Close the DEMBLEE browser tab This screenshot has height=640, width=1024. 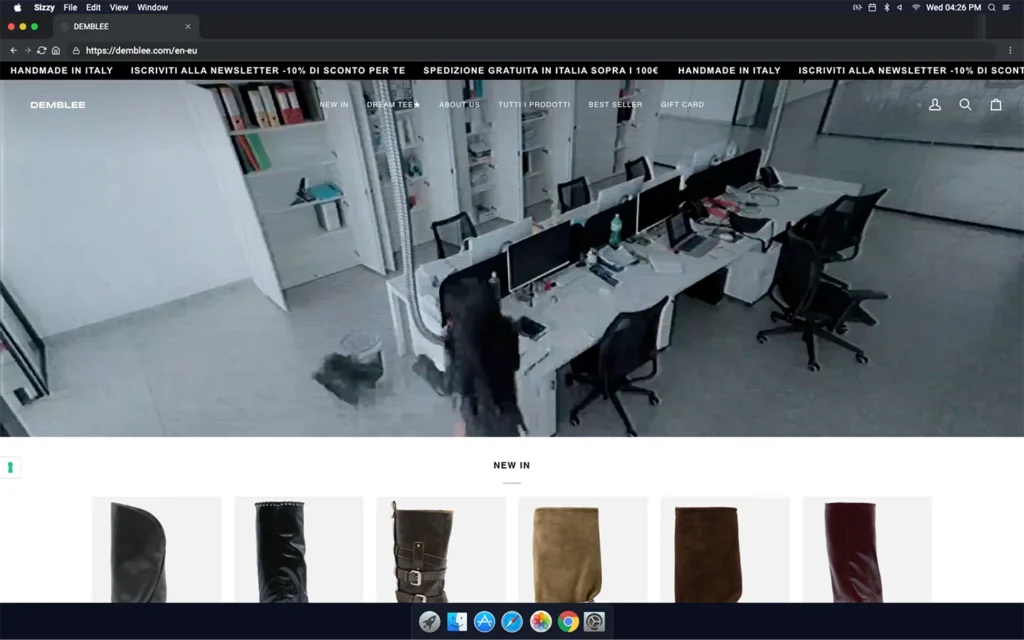(x=188, y=27)
